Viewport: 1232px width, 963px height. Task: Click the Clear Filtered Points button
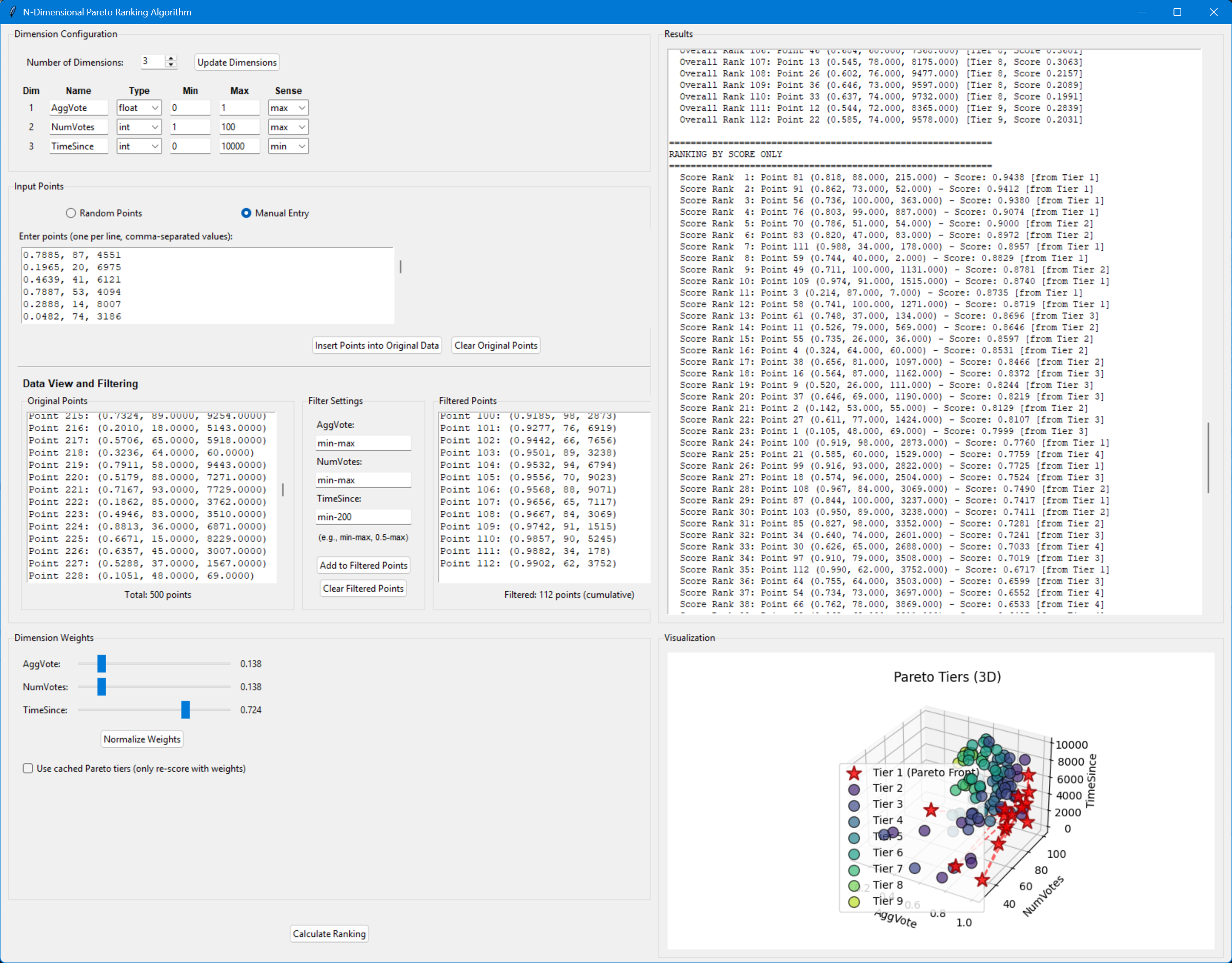click(363, 588)
